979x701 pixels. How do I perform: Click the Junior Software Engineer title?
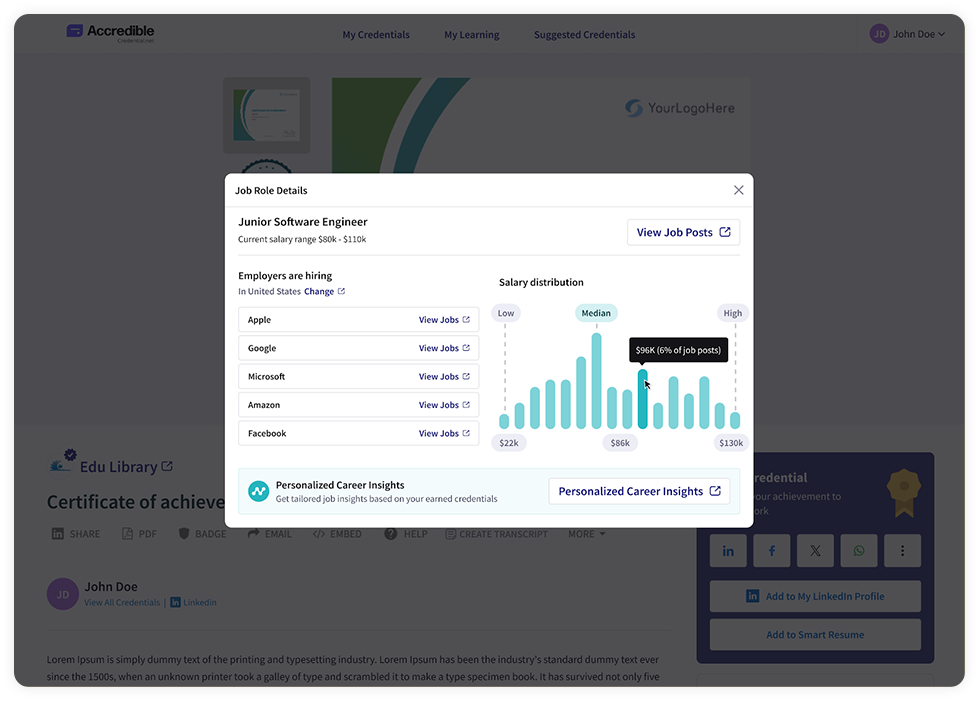[x=303, y=222]
